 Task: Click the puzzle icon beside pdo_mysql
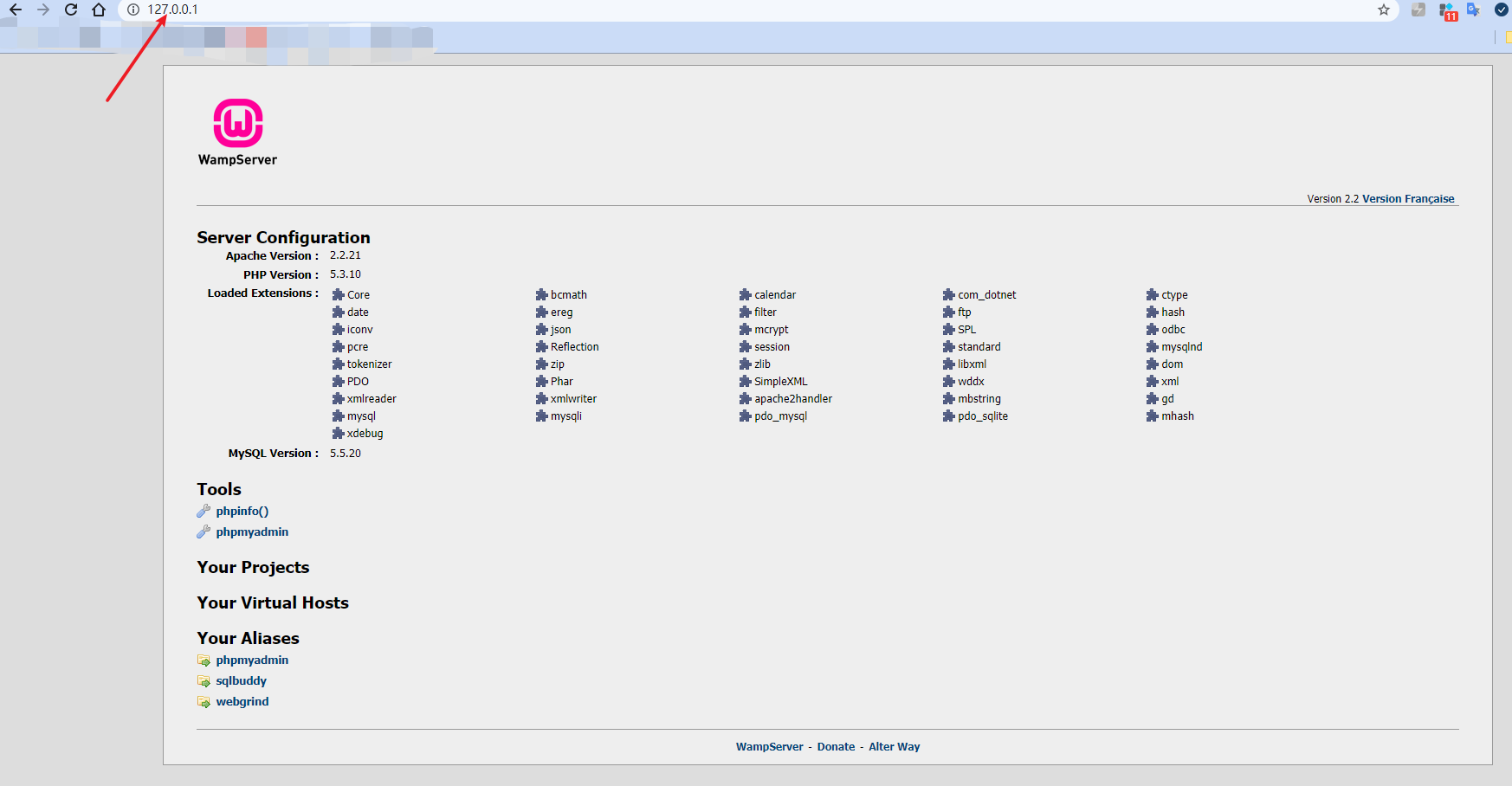746,416
